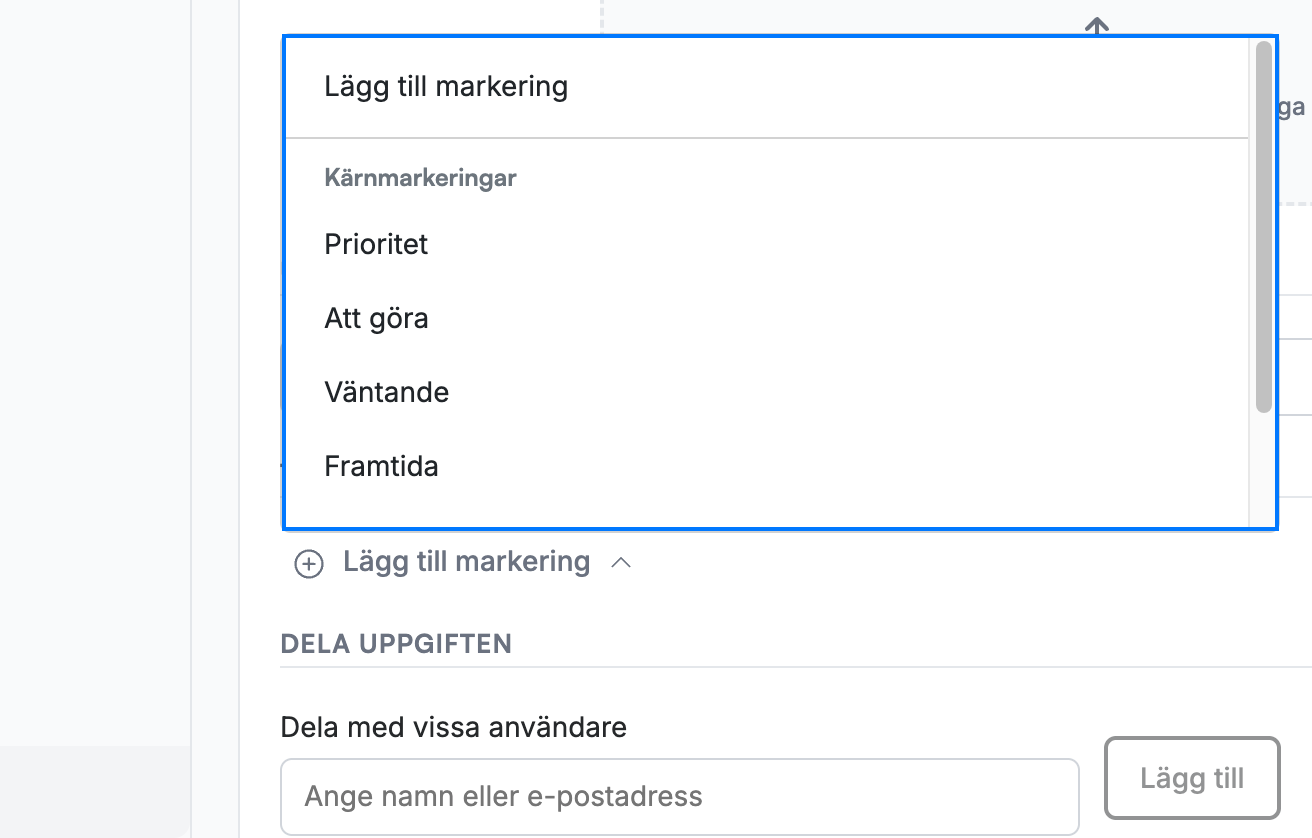Collapse the list with the caret up chevron
The height and width of the screenshot is (838, 1312).
[621, 563]
